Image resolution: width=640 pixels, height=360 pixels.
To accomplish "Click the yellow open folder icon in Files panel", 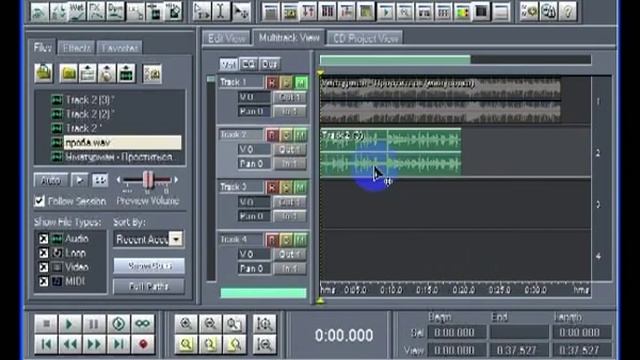I will coord(68,73).
